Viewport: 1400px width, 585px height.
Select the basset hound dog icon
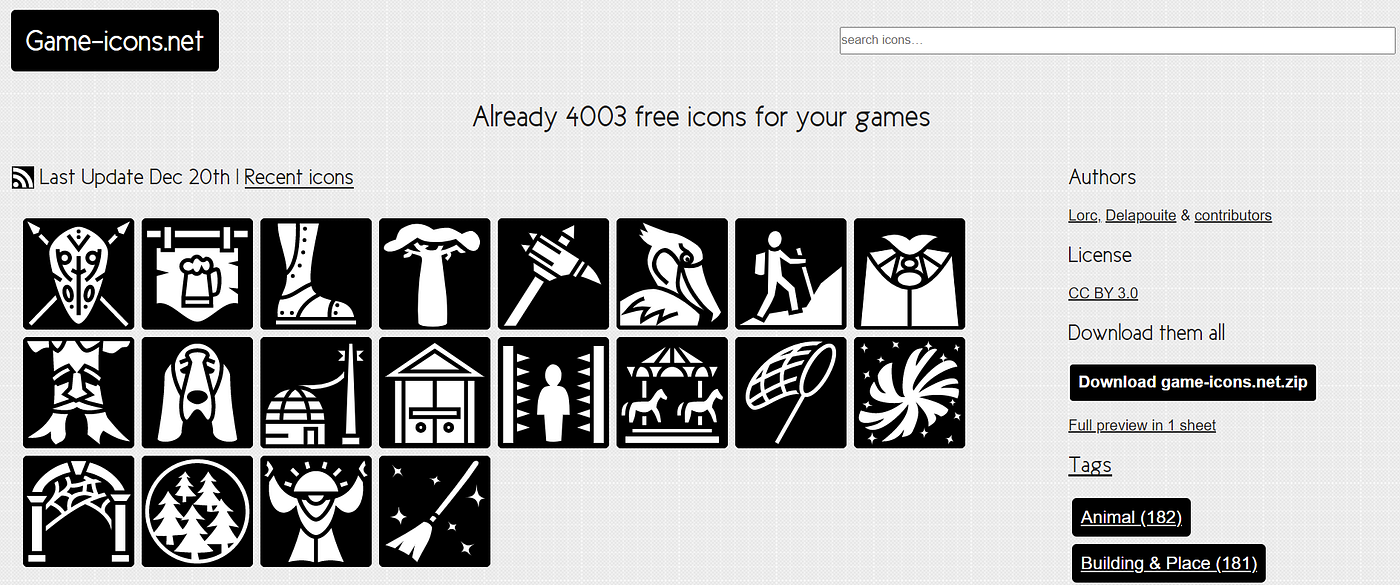(197, 393)
